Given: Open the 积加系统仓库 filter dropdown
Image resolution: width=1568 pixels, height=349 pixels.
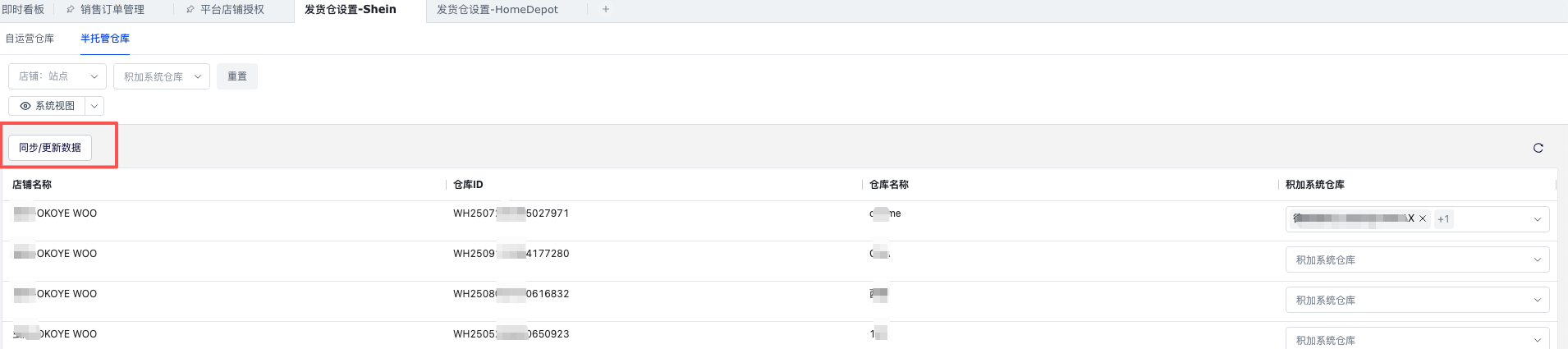Looking at the screenshot, I should tap(162, 76).
